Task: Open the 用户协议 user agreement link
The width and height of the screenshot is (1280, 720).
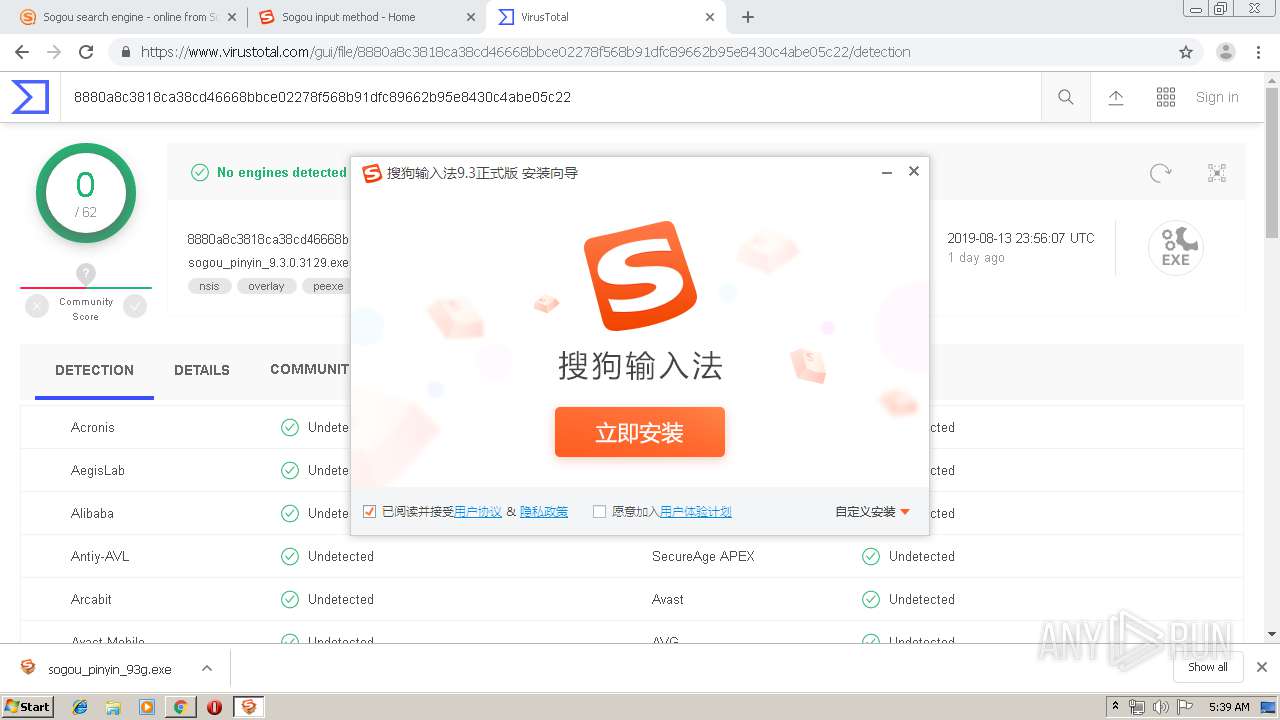Action: [x=478, y=511]
